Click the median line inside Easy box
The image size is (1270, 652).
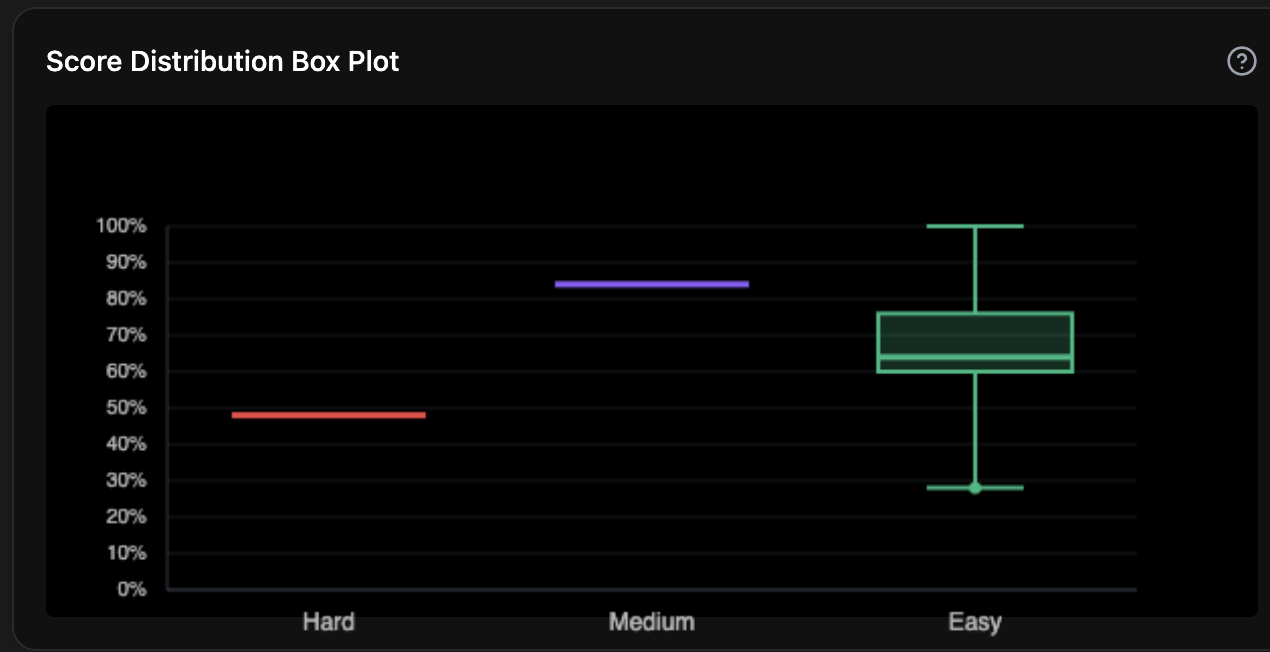tap(975, 356)
